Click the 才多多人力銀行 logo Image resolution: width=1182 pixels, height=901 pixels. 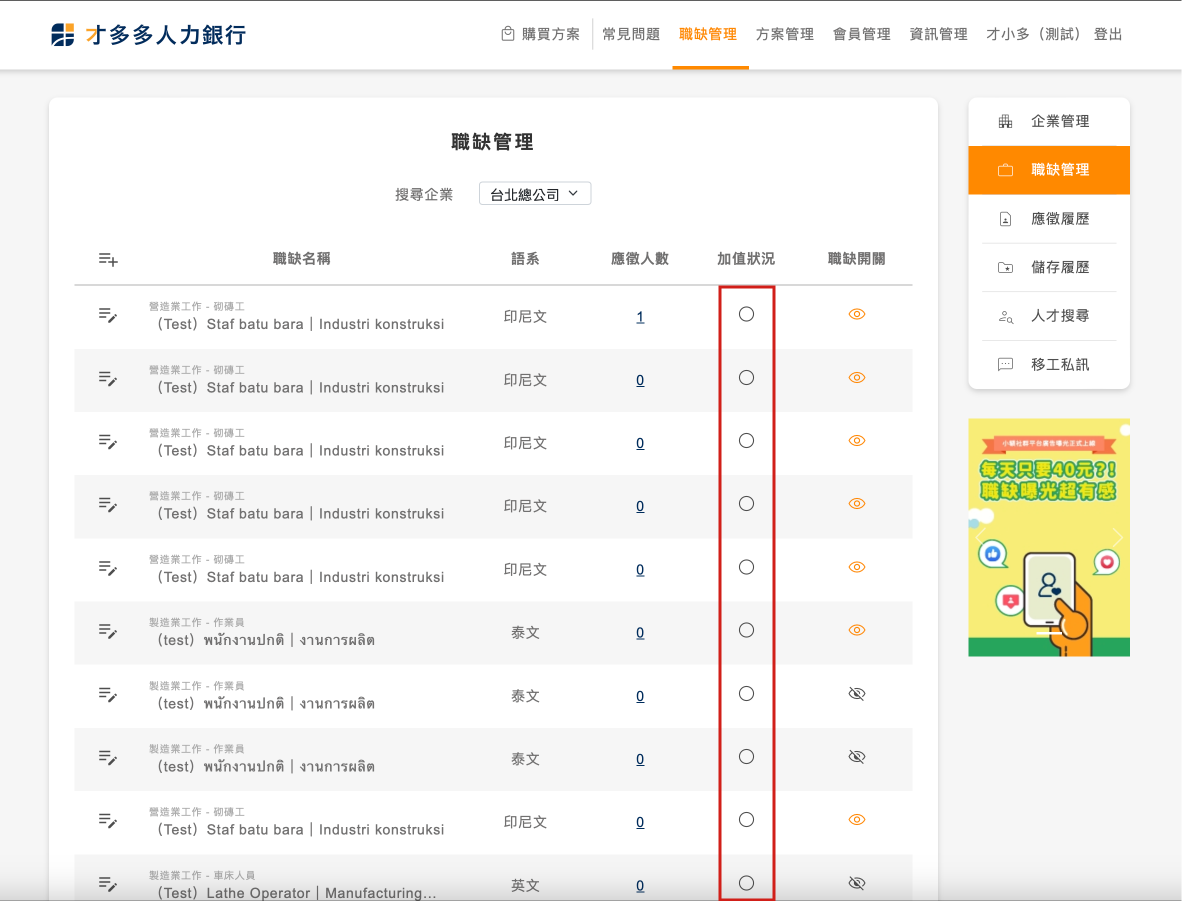coord(148,35)
